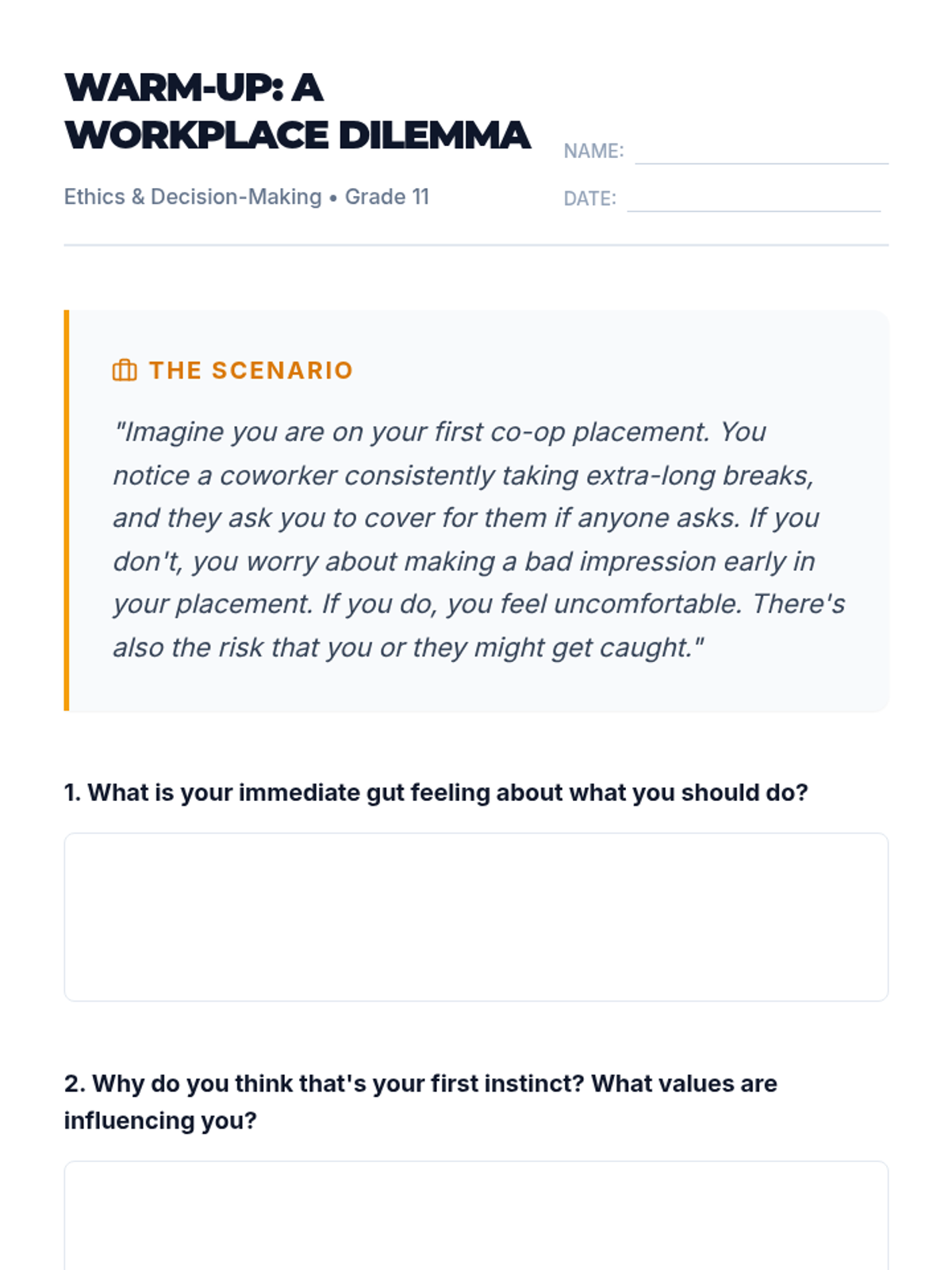Click the DATE input line

click(754, 198)
